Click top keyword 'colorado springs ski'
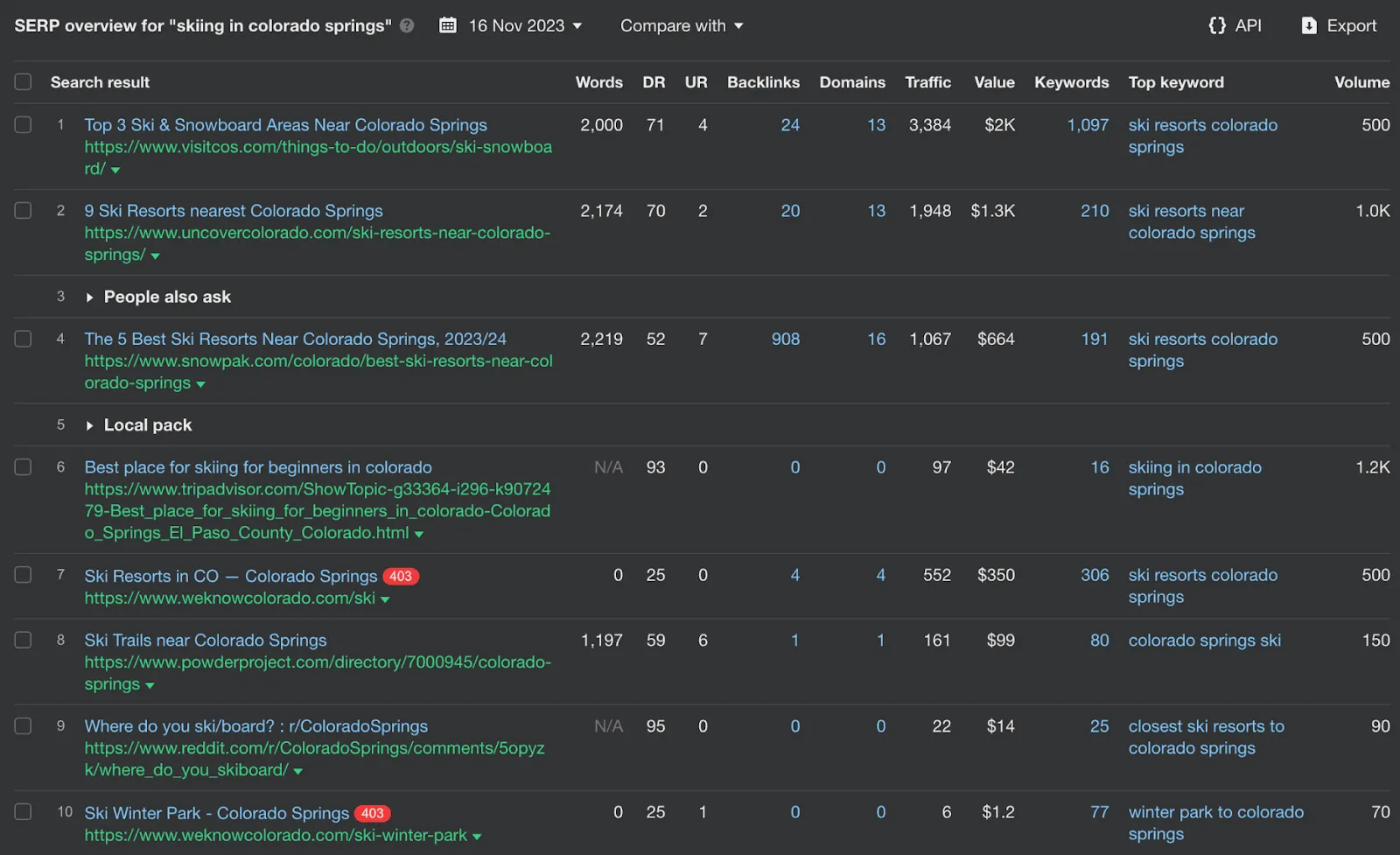This screenshot has height=855, width=1400. (x=1204, y=641)
